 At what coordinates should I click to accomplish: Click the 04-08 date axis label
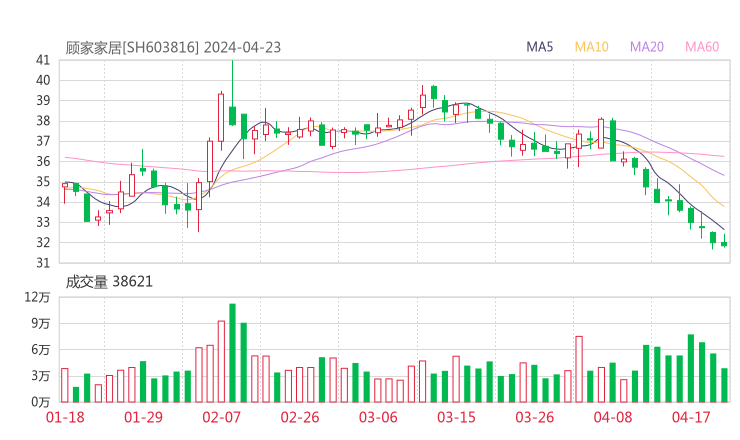tap(613, 417)
